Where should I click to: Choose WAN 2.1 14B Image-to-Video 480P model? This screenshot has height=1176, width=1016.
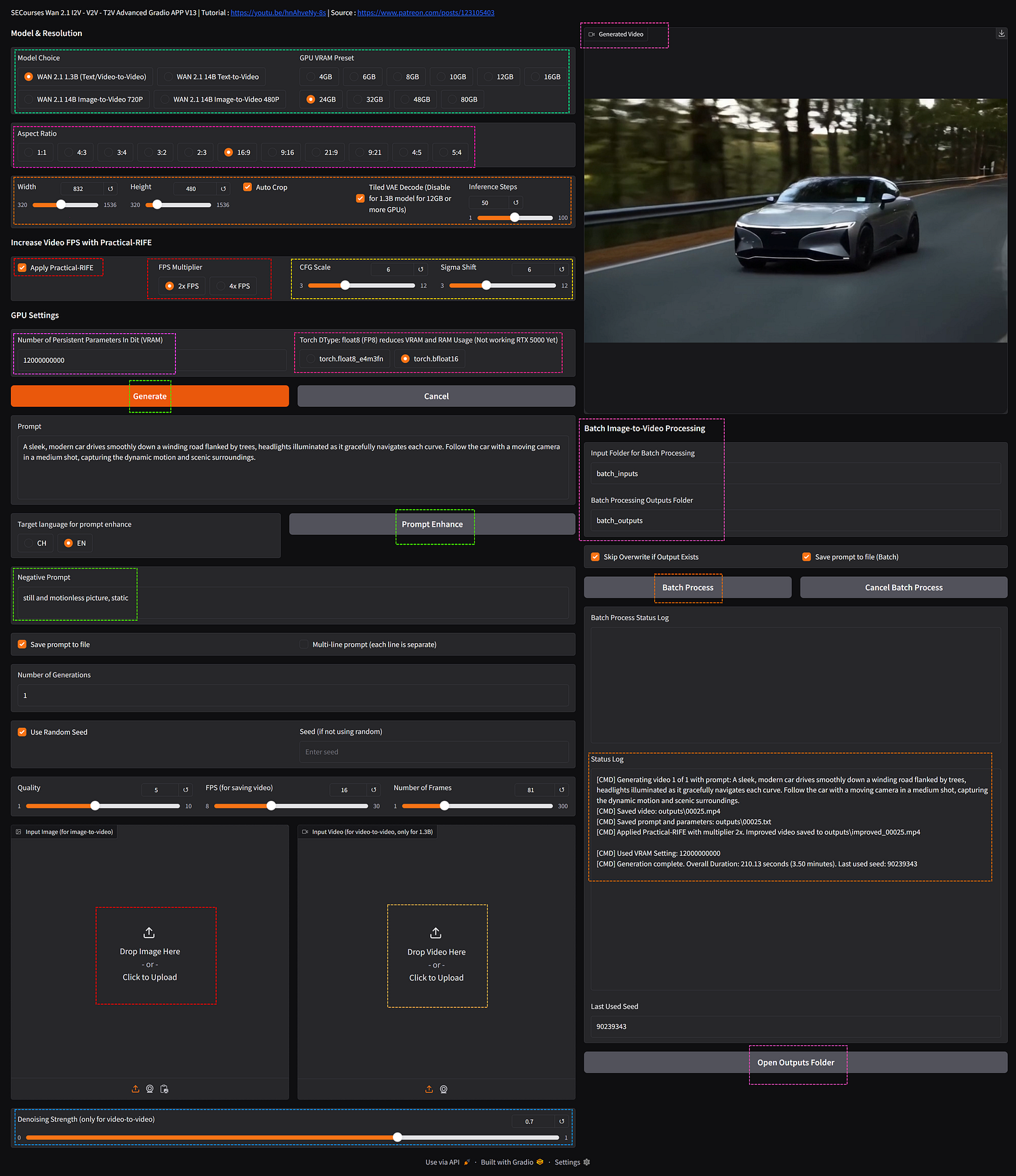(219, 100)
